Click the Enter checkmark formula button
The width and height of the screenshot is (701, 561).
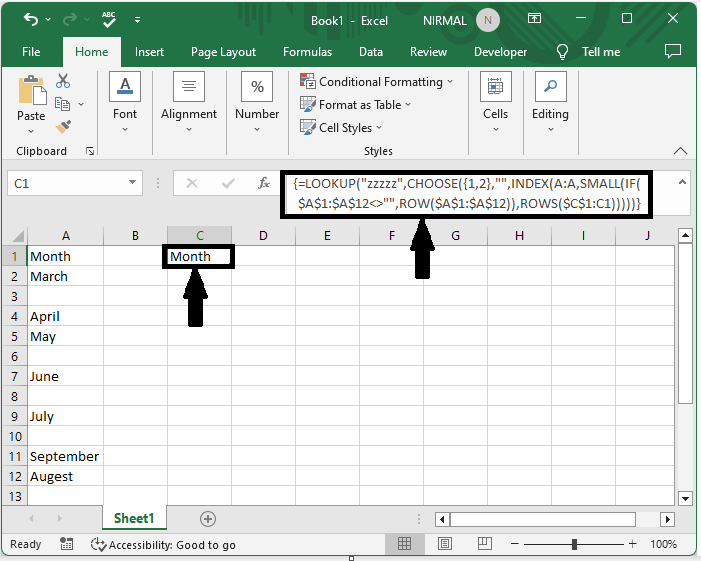coord(228,183)
